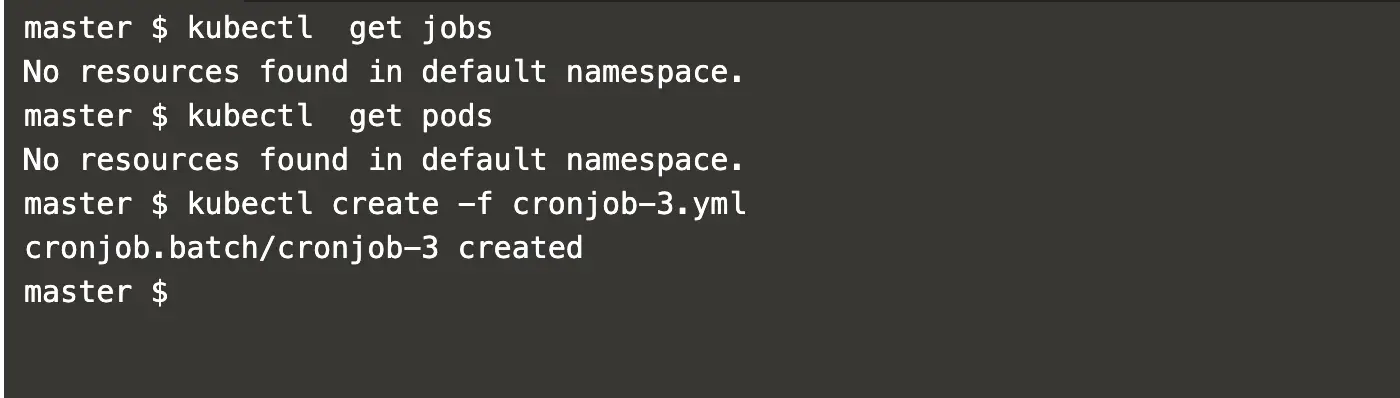The width and height of the screenshot is (1400, 398).
Task: Click the 'cronjob.batch/cronjob-3 created' output
Action: coord(303,248)
